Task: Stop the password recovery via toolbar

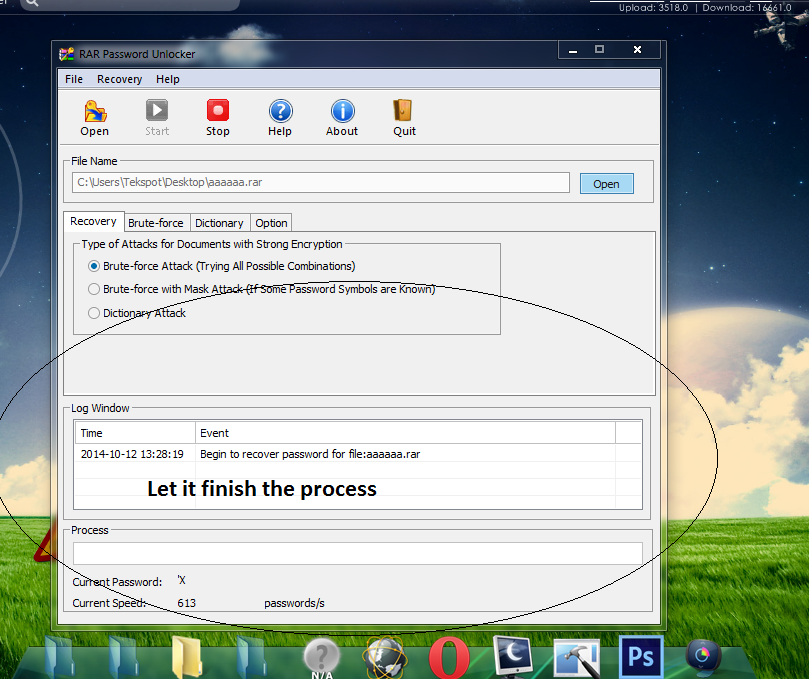Action: (218, 118)
